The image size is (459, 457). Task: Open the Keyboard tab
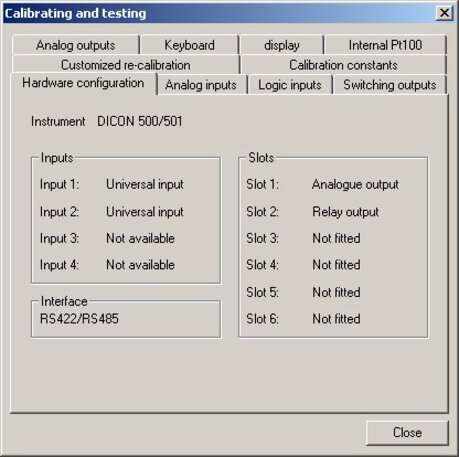coord(189,45)
